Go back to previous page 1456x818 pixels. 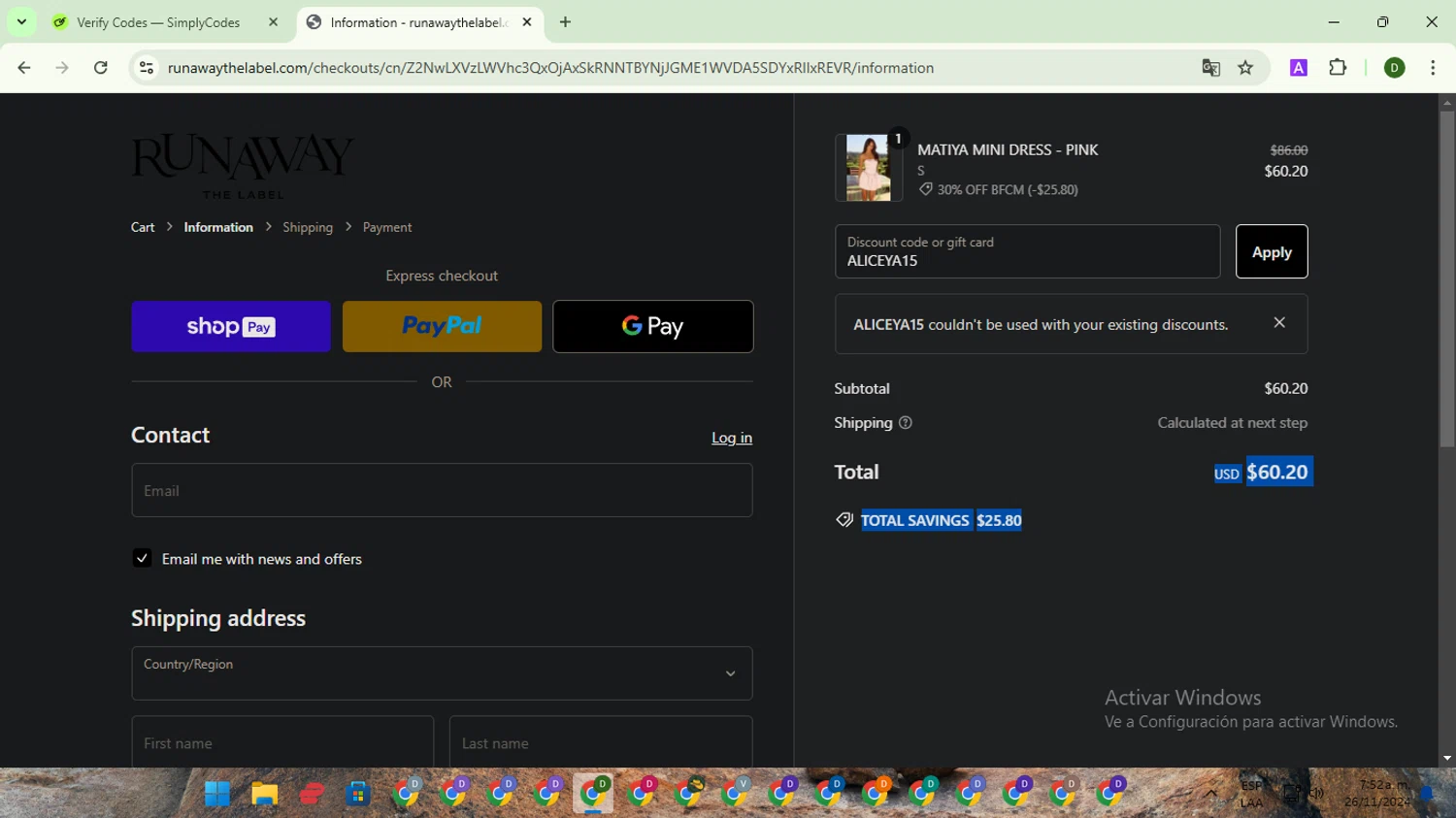click(24, 68)
